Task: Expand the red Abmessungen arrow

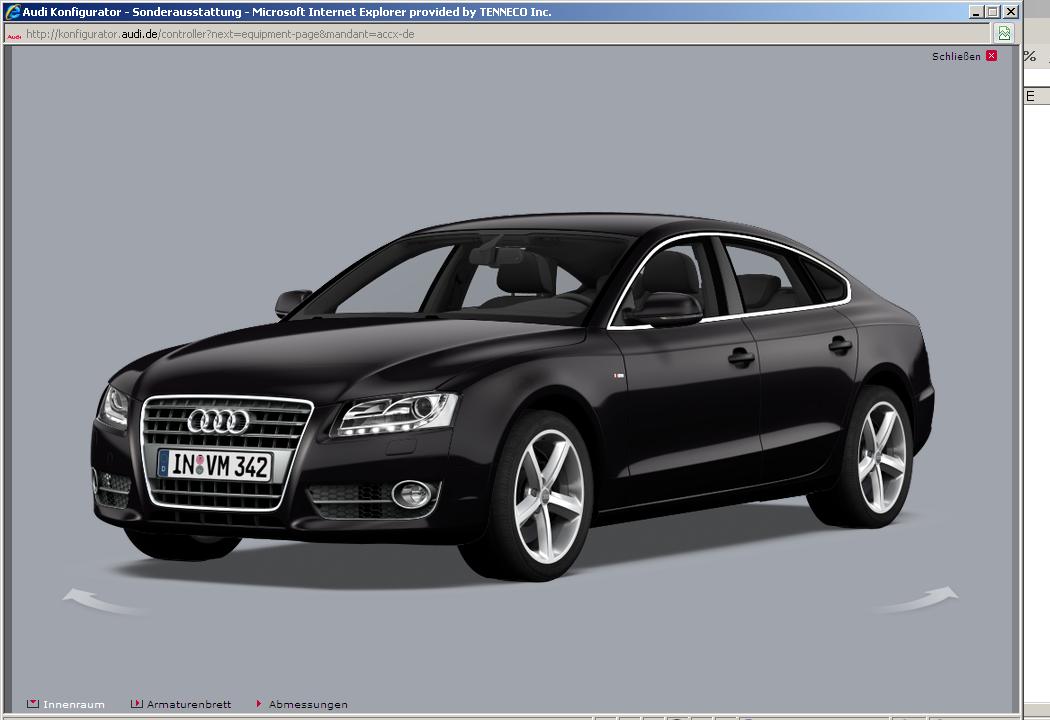Action: point(259,704)
